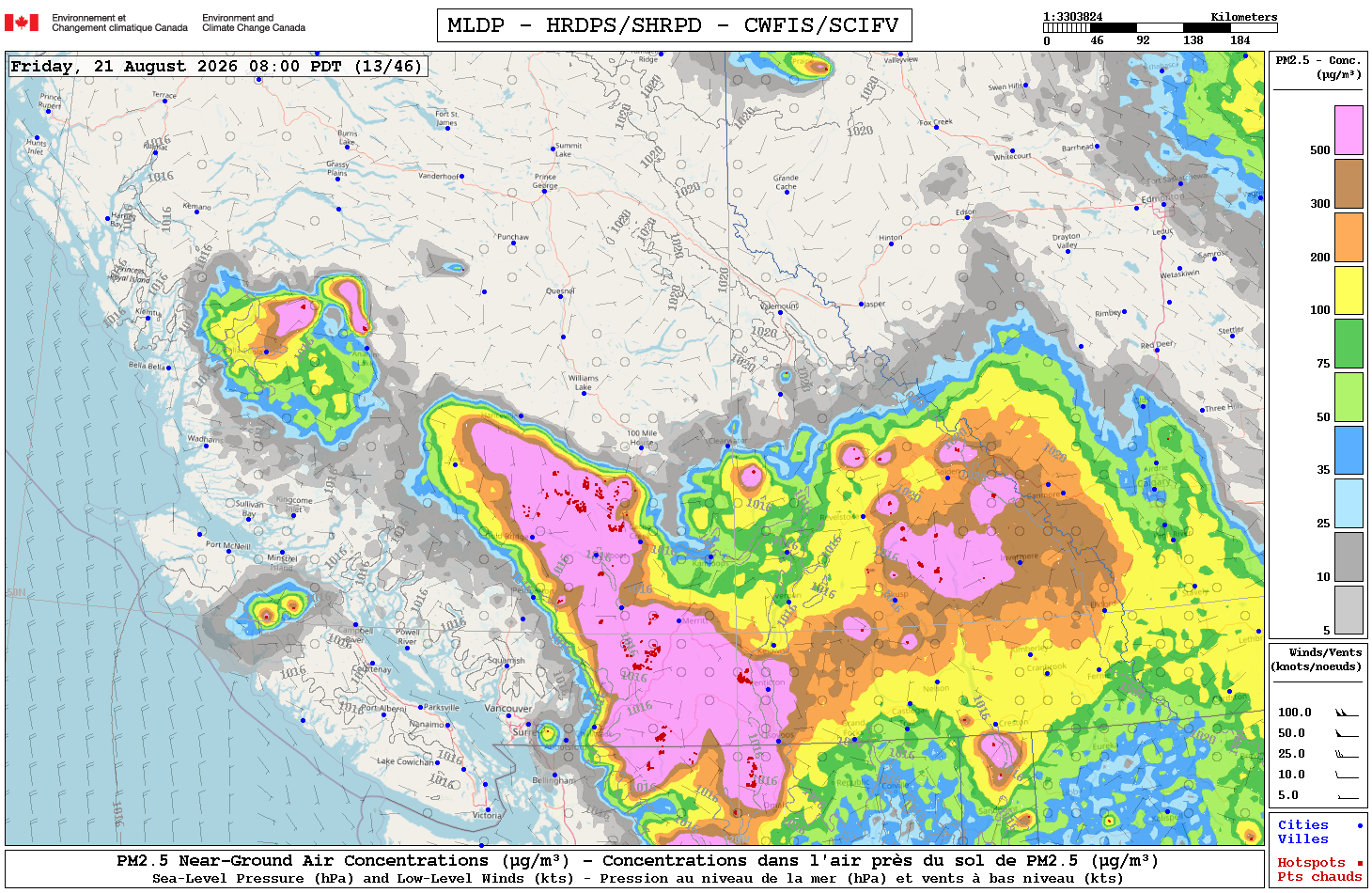Select the light blue 25 concentration swatch

click(1349, 504)
